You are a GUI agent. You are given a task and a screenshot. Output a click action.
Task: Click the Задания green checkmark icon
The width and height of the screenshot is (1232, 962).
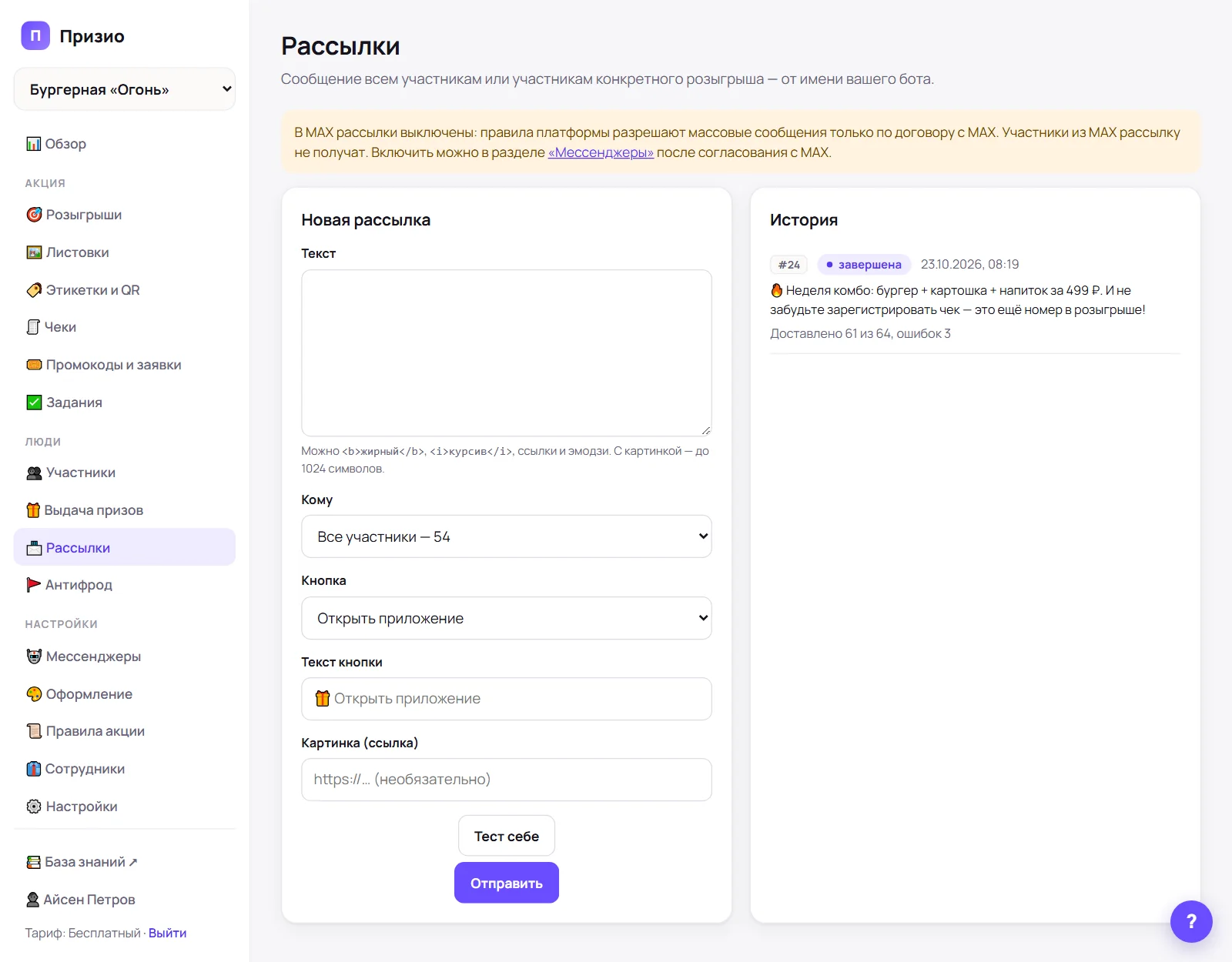[x=34, y=403]
